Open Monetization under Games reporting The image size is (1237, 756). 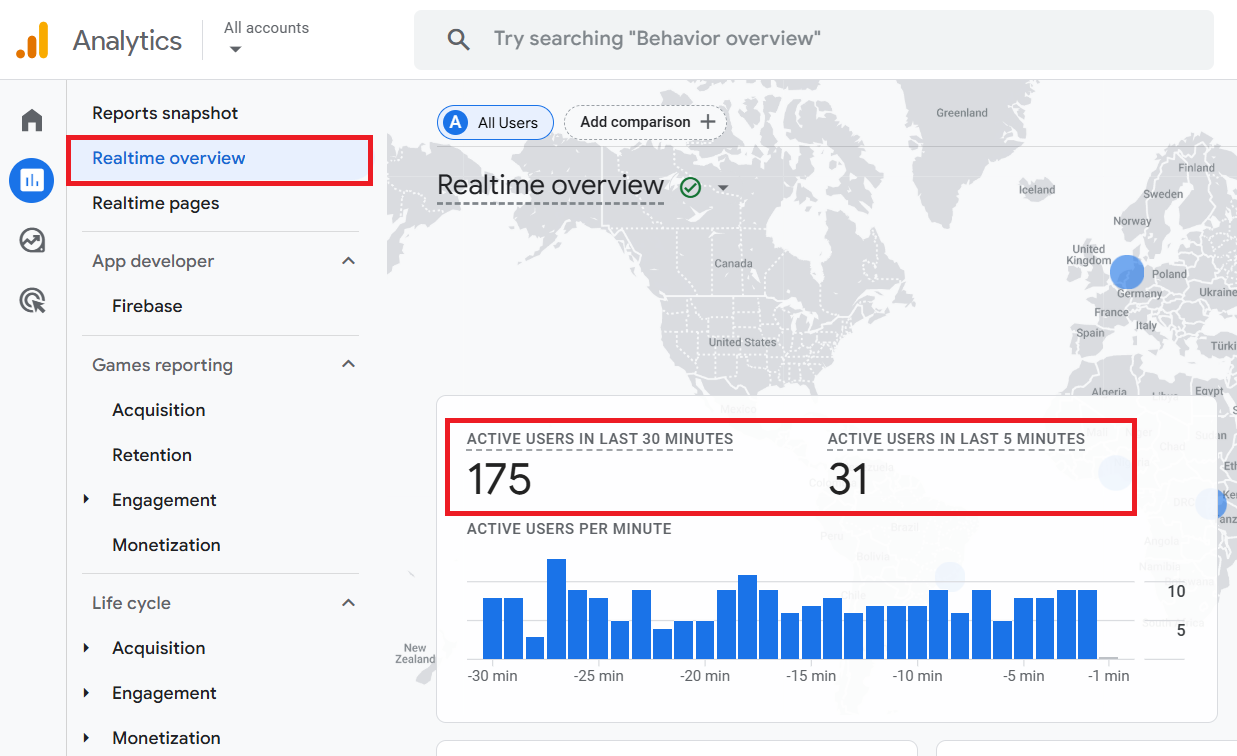tap(166, 545)
